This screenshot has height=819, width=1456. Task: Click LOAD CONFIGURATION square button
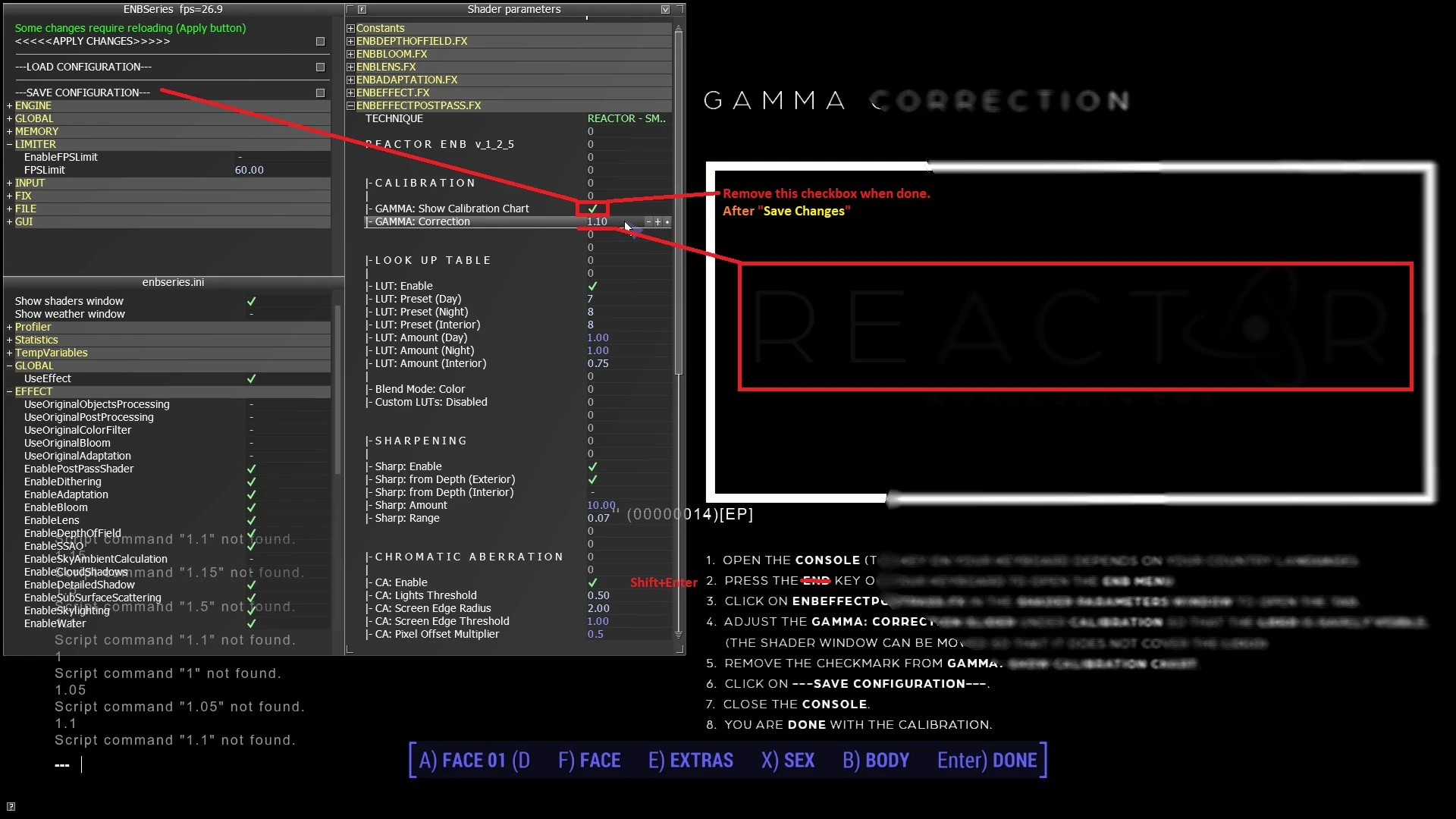[320, 67]
